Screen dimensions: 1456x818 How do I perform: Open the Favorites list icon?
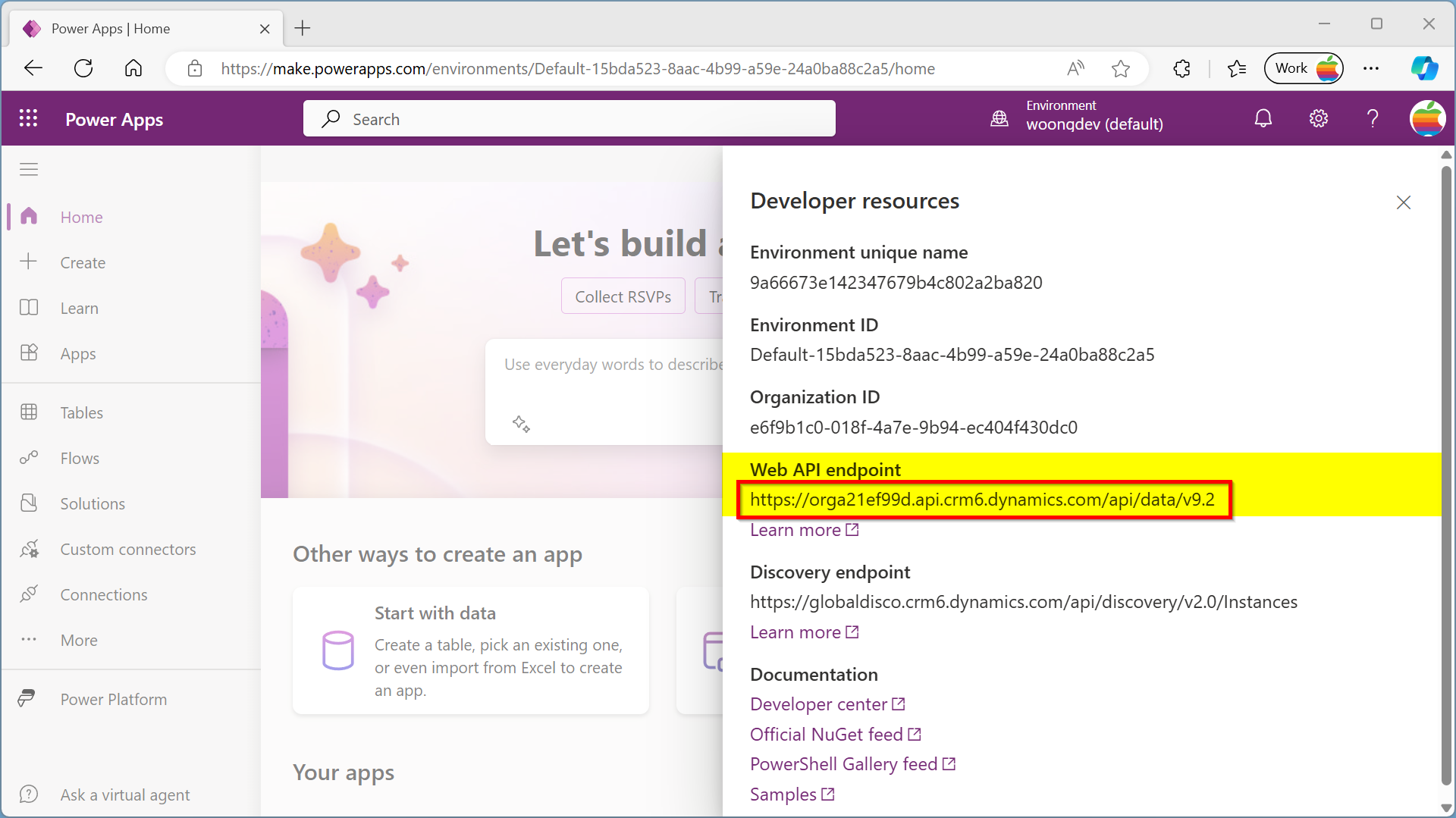click(1237, 69)
